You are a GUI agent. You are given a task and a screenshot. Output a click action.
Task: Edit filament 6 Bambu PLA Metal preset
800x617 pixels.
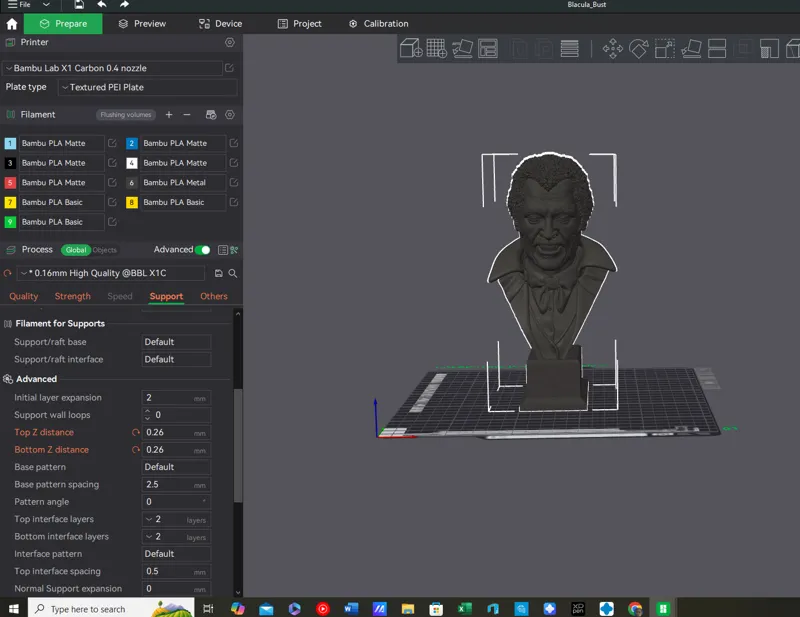(x=234, y=183)
